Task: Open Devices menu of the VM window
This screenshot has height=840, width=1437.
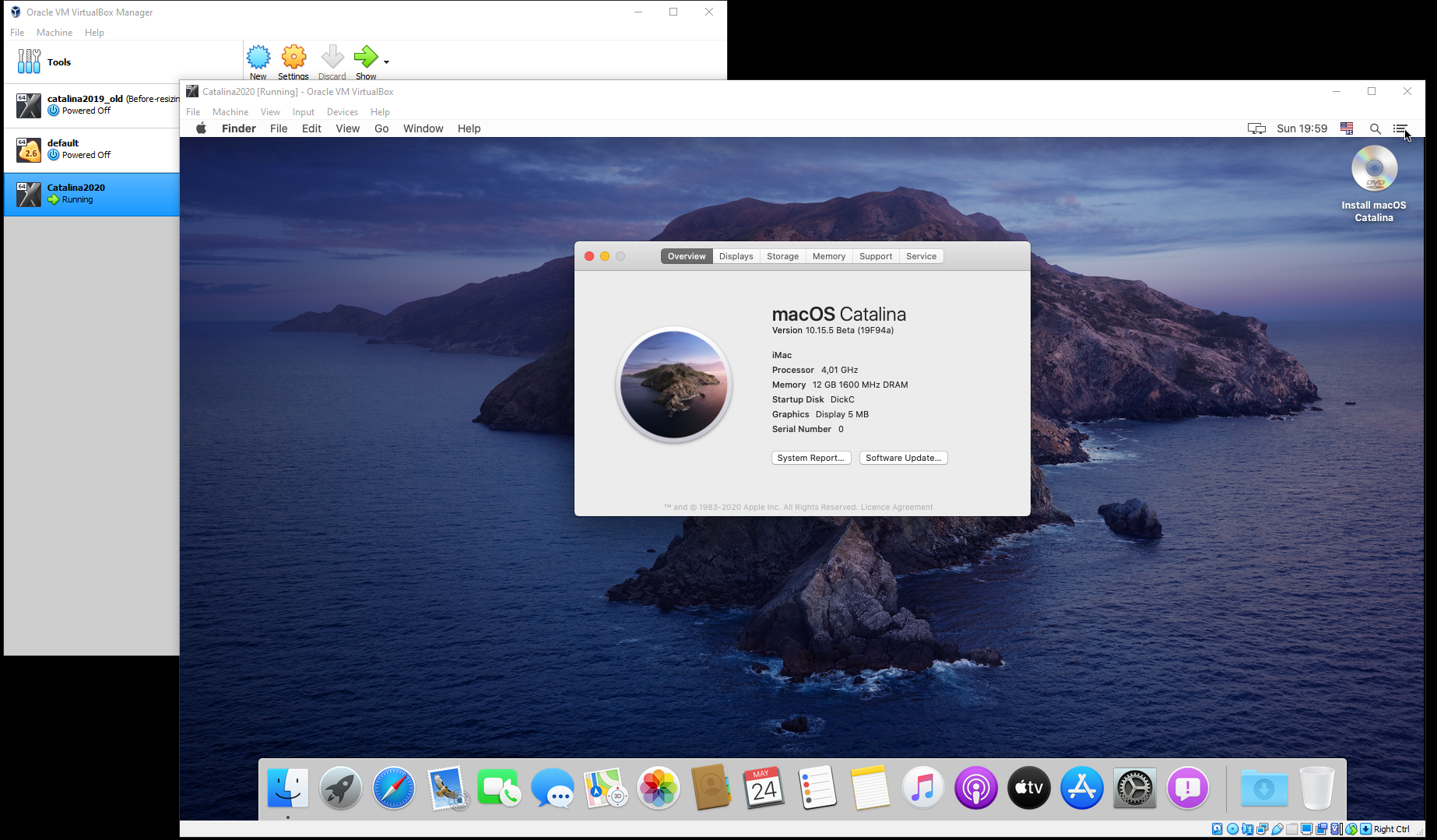Action: pyautogui.click(x=343, y=112)
